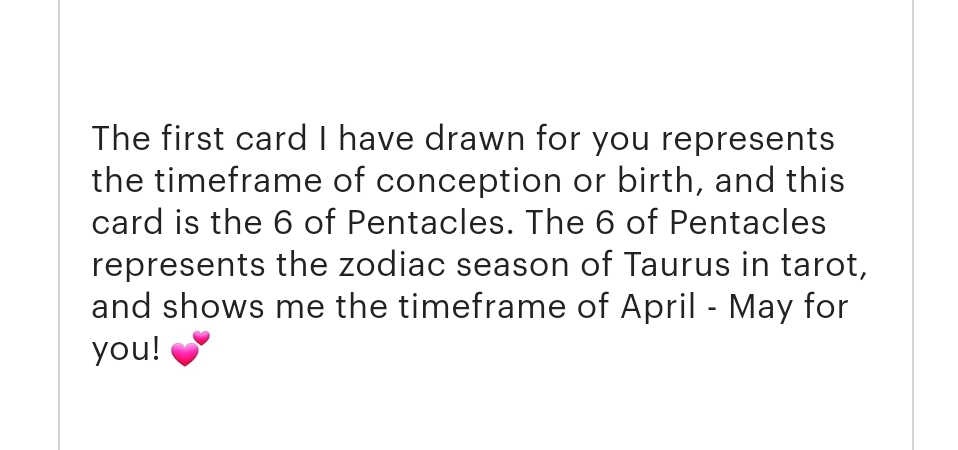Click the standalone "I" before "have drawn"
This screenshot has height=450, width=958.
click(325, 139)
